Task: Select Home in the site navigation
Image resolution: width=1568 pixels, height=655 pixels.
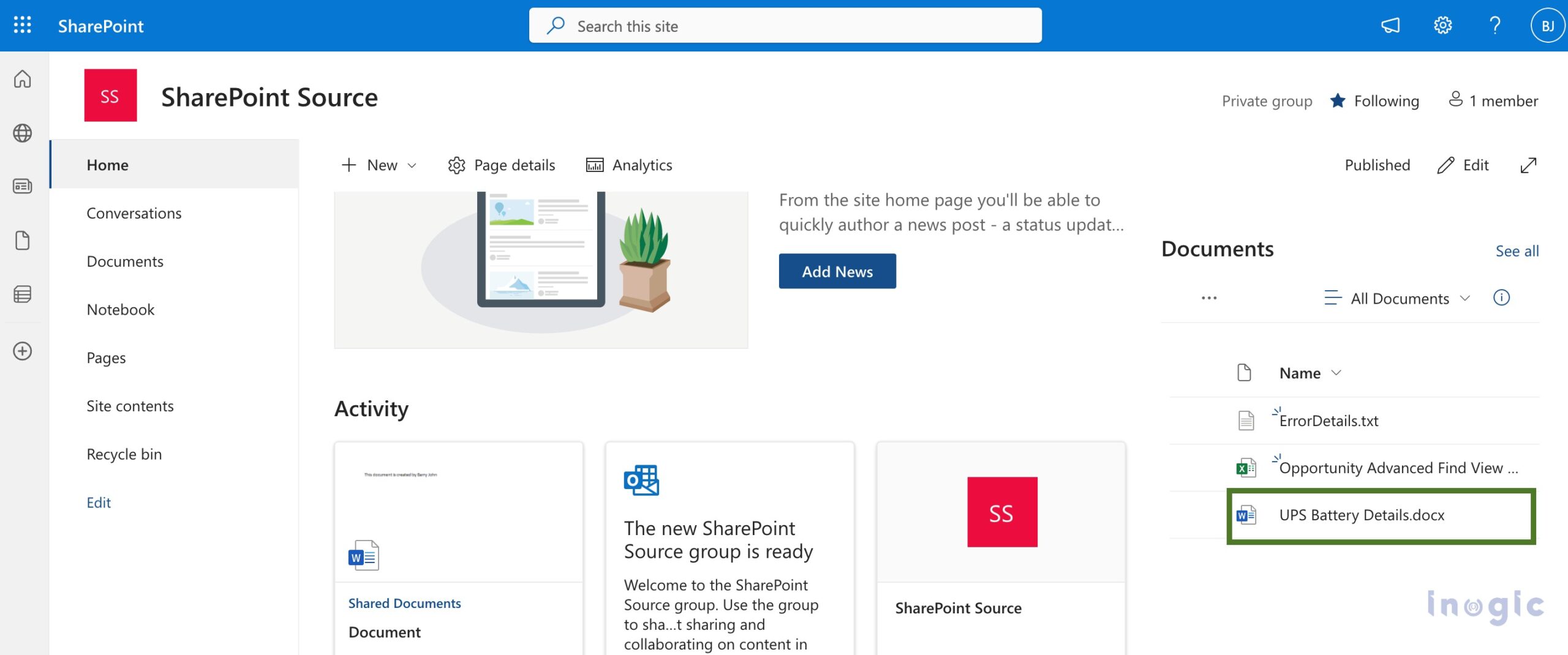Action: (175, 165)
